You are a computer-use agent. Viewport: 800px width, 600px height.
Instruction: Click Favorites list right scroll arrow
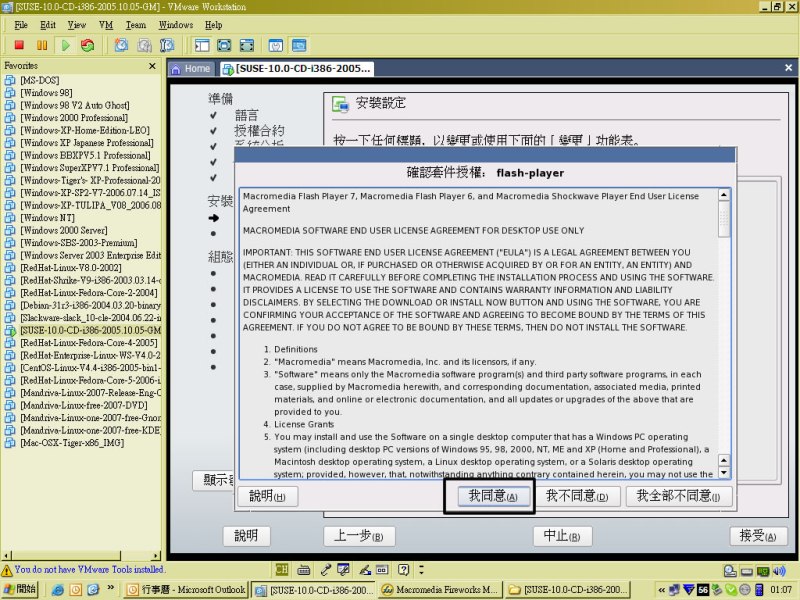coord(156,556)
